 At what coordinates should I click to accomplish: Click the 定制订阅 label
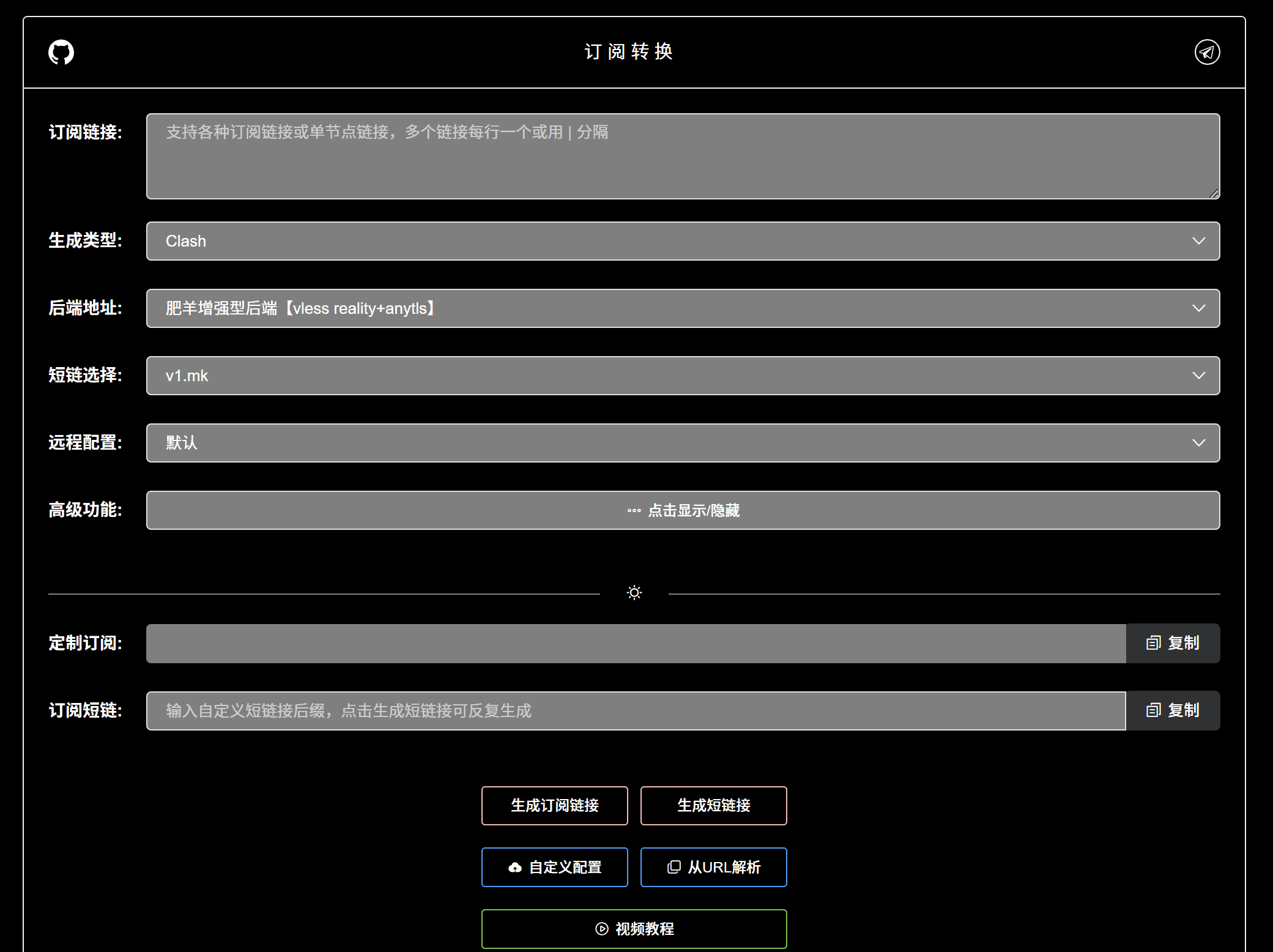[85, 643]
